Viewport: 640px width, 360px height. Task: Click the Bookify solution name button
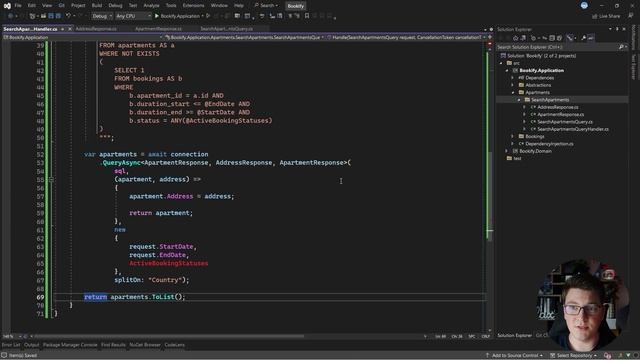point(296,6)
